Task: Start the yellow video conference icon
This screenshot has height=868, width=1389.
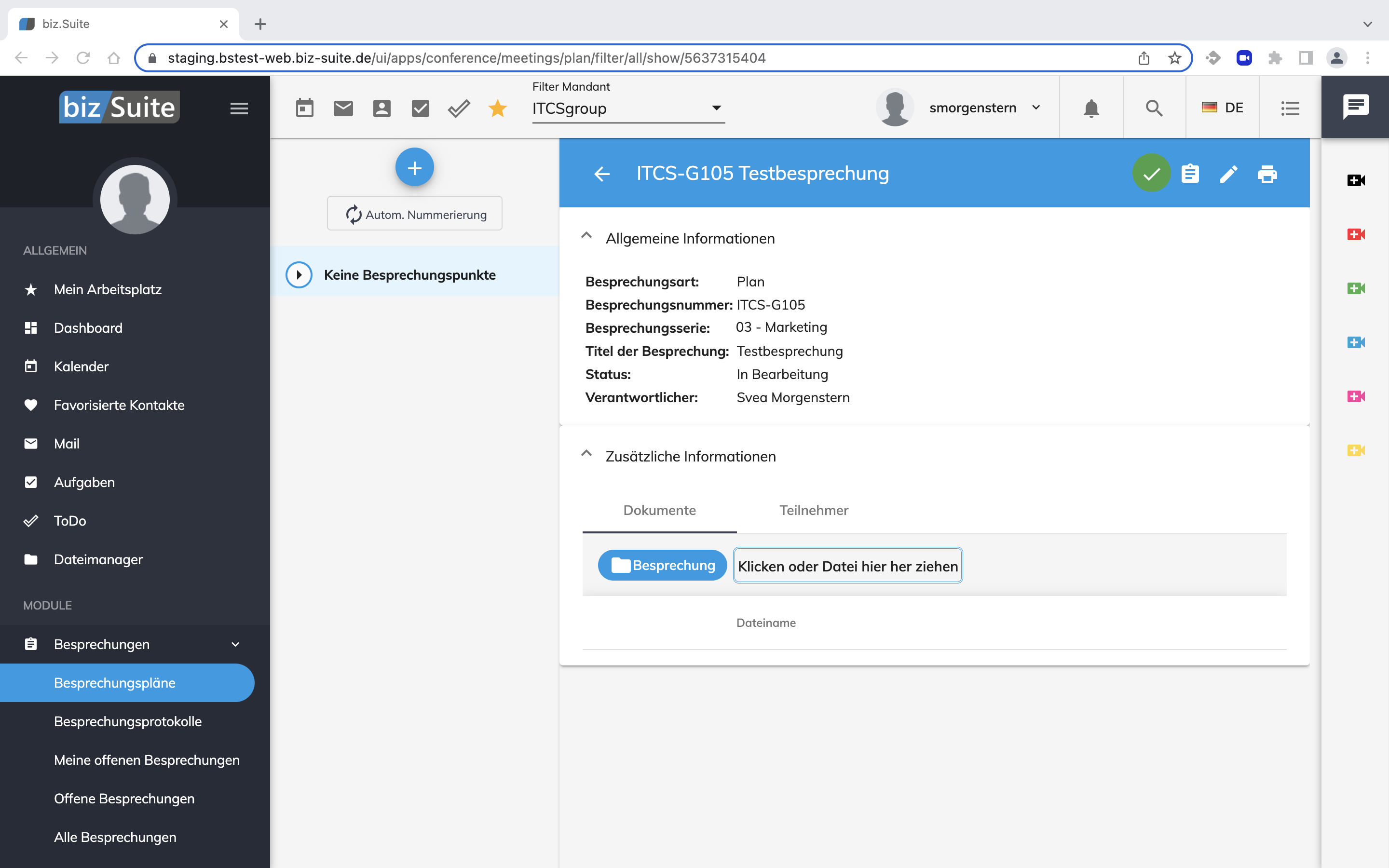Action: [x=1356, y=450]
